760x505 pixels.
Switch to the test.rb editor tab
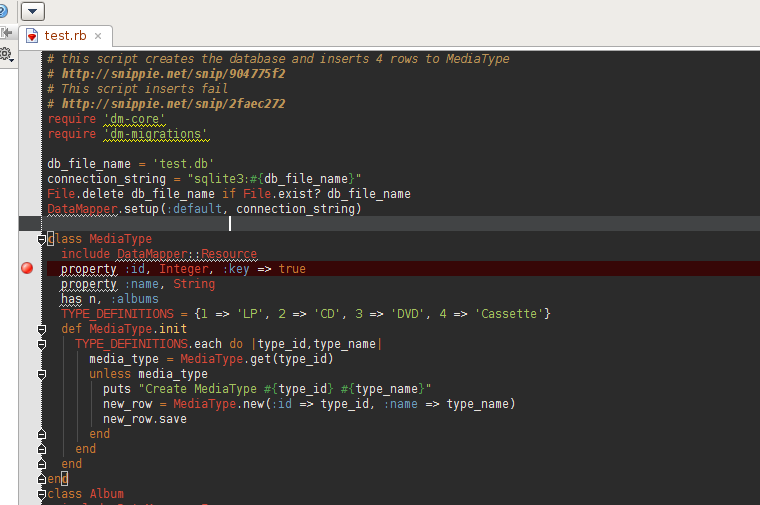click(65, 36)
